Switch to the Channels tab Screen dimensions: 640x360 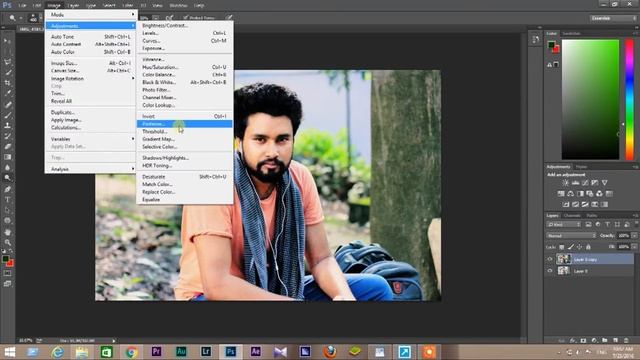click(572, 216)
